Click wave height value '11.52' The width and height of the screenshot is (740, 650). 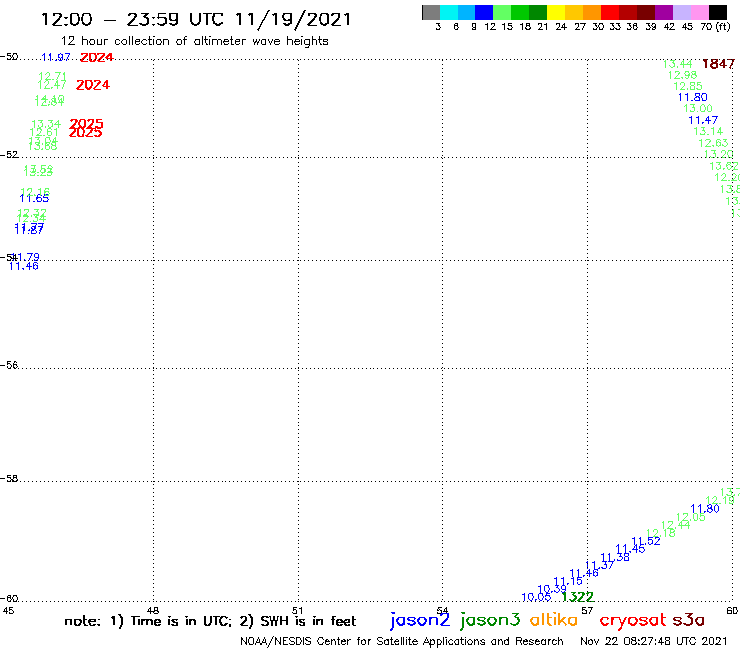tap(646, 541)
